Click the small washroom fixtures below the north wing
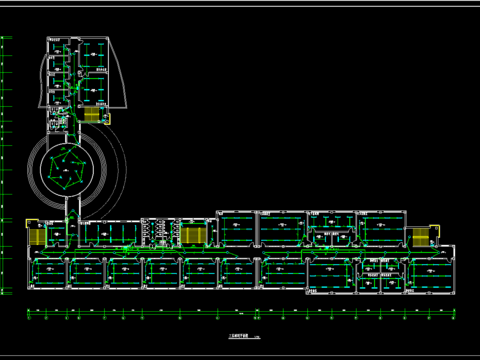Image resolution: width=480 pixels, height=360 pixels. click(x=58, y=119)
